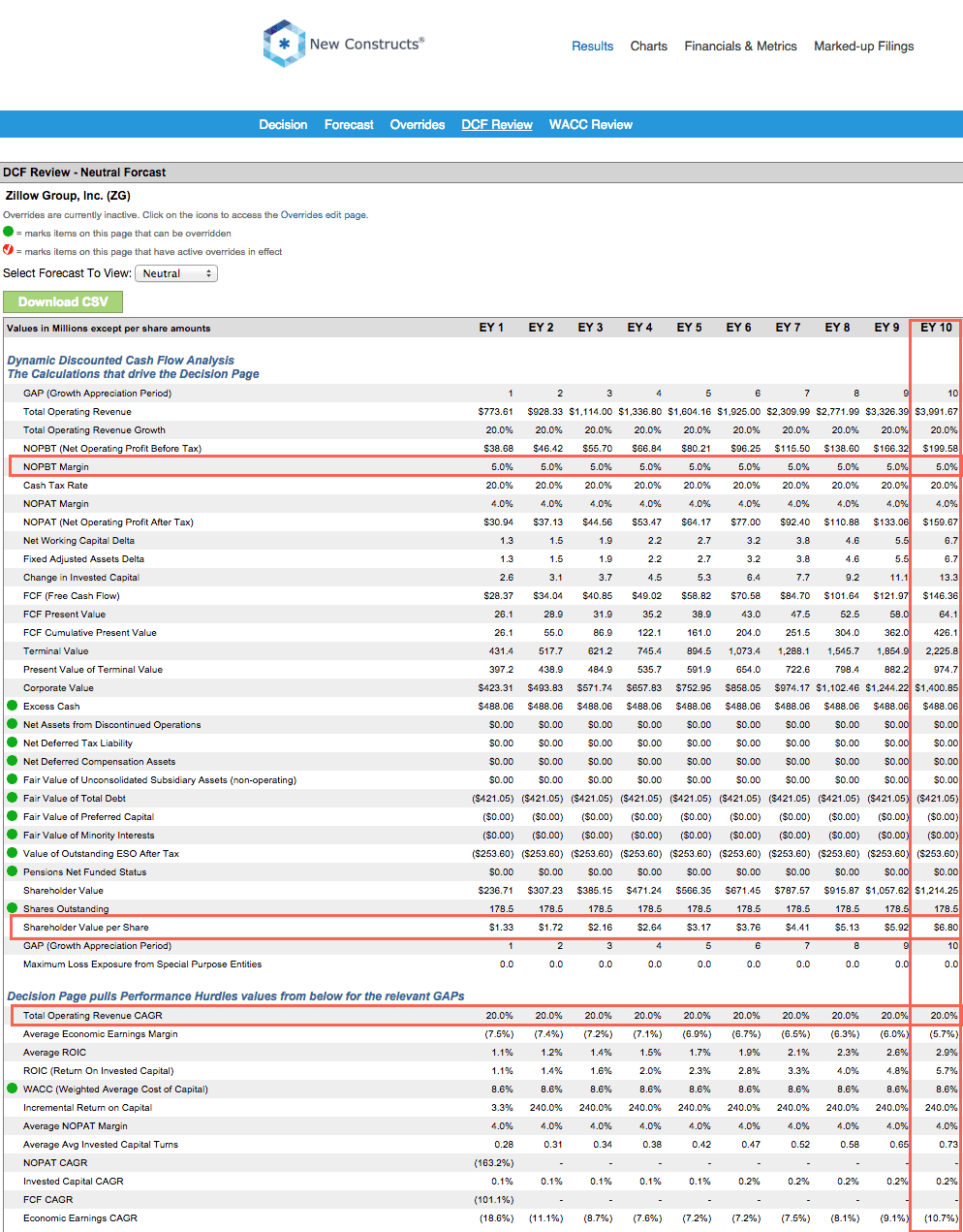Click green dot for Value of Outstanding ESO

13,853
